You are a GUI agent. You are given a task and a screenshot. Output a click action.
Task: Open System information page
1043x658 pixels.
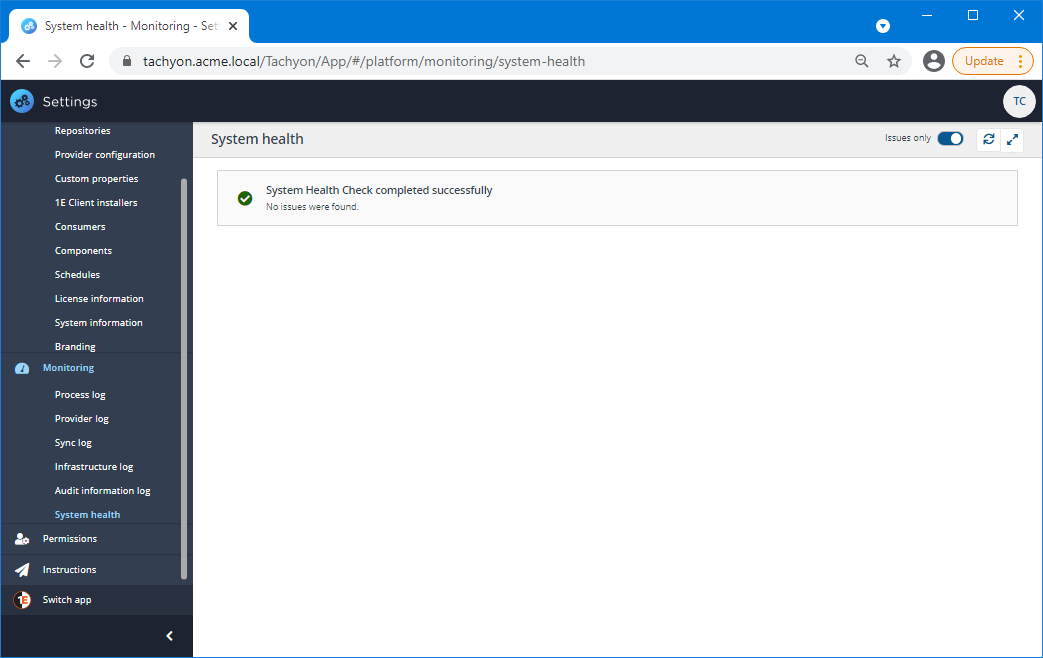(x=98, y=322)
